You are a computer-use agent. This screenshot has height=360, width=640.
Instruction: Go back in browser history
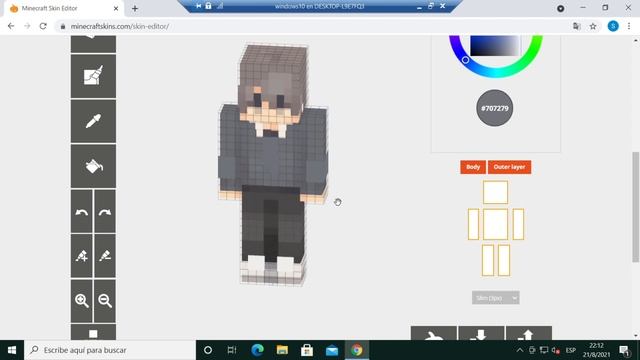tap(11, 26)
